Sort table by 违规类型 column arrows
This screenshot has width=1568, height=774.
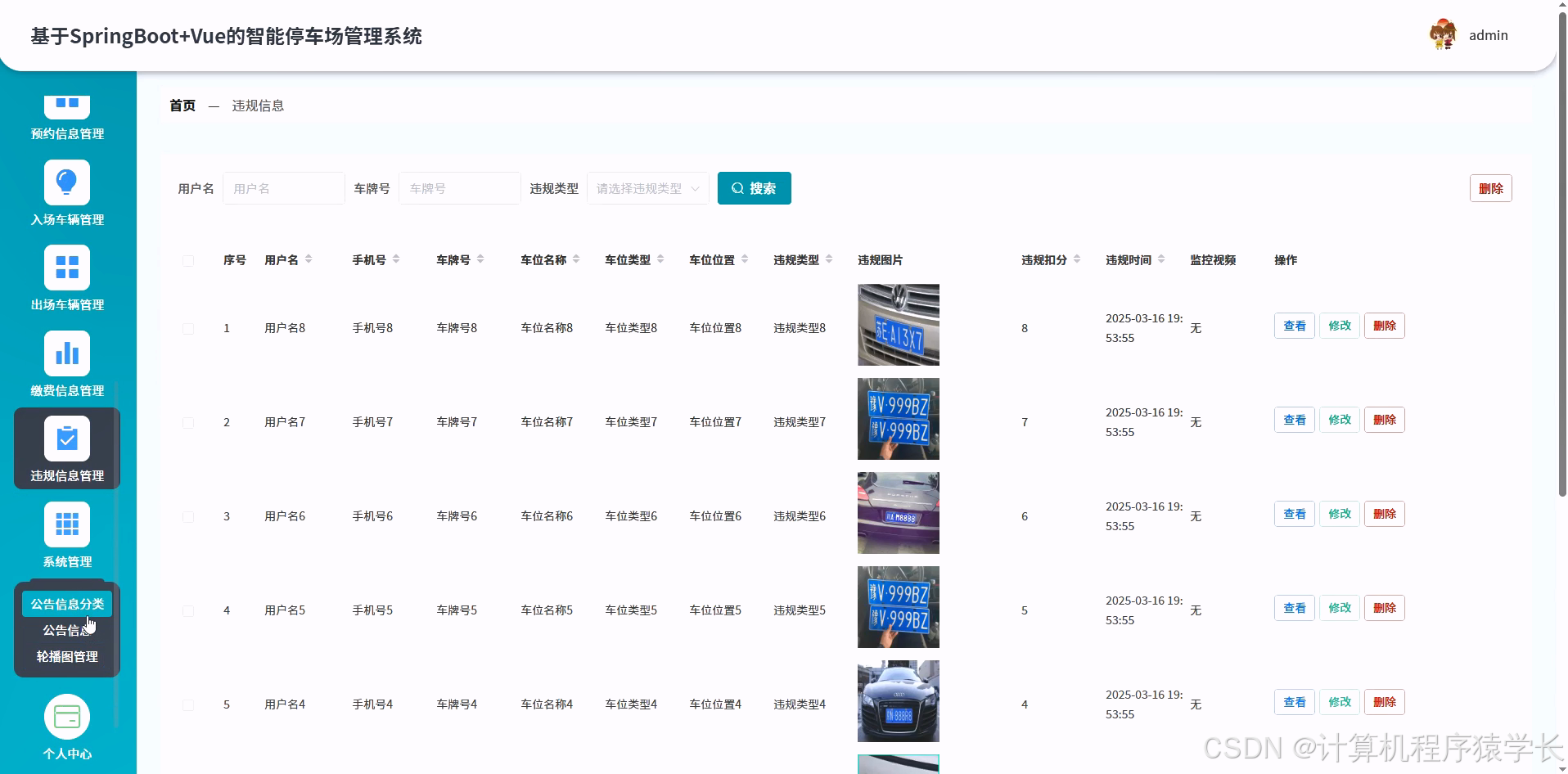pyautogui.click(x=829, y=259)
